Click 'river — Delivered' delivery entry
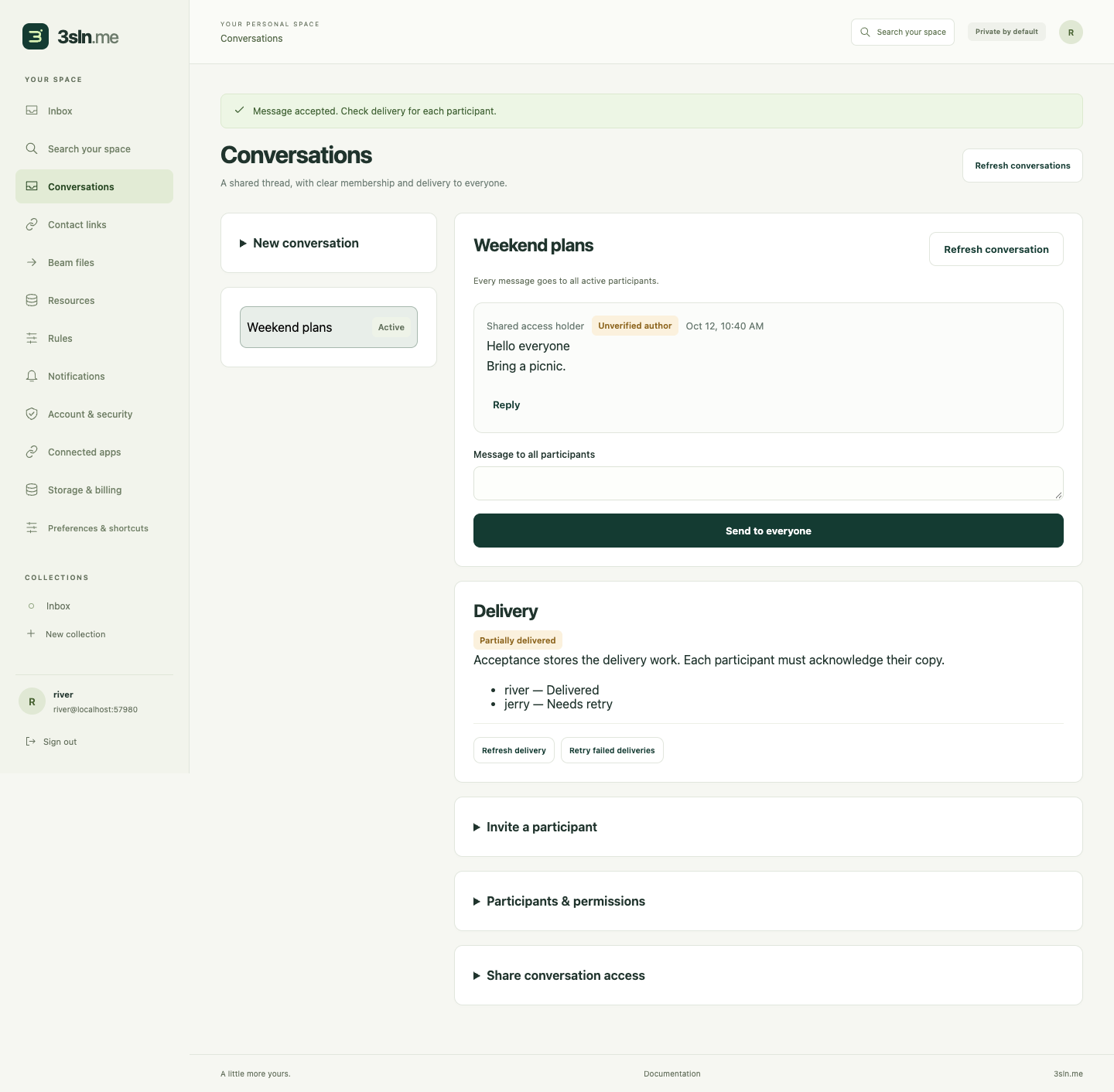The width and height of the screenshot is (1114, 1092). click(552, 690)
